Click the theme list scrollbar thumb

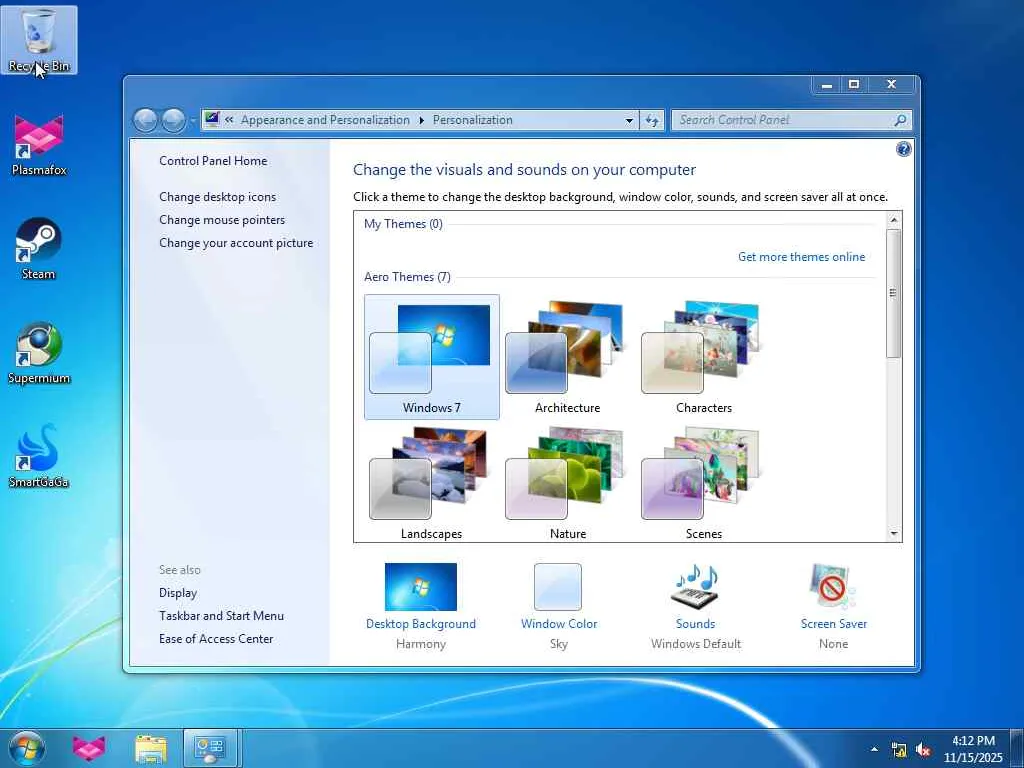(894, 293)
